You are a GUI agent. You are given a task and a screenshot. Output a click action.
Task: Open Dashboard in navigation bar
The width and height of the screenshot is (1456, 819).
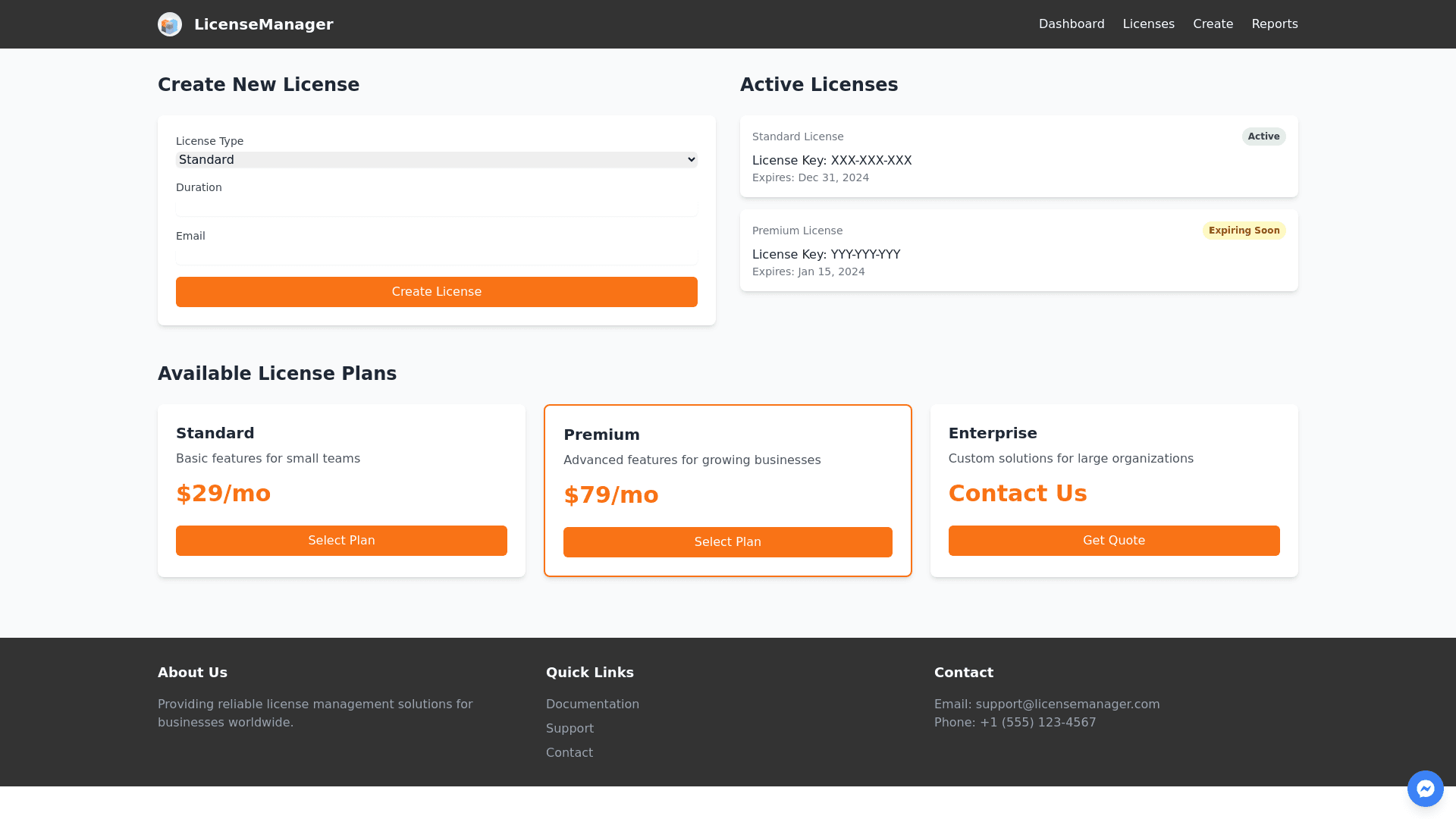tap(1071, 24)
